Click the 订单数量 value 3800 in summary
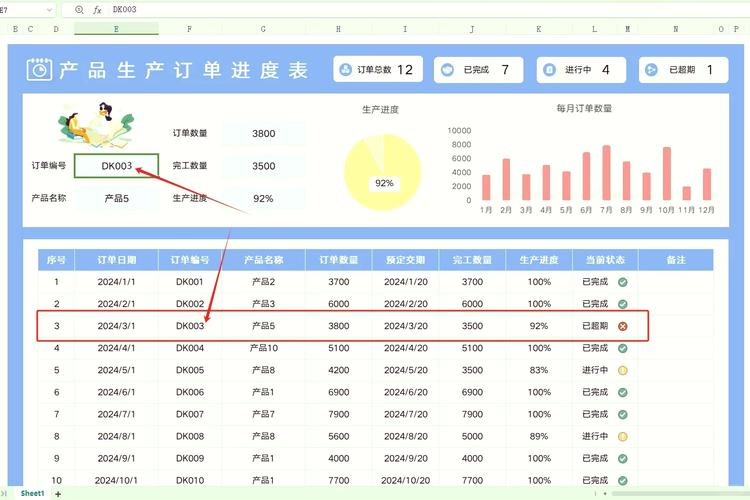Image resolution: width=750 pixels, height=500 pixels. tap(264, 134)
